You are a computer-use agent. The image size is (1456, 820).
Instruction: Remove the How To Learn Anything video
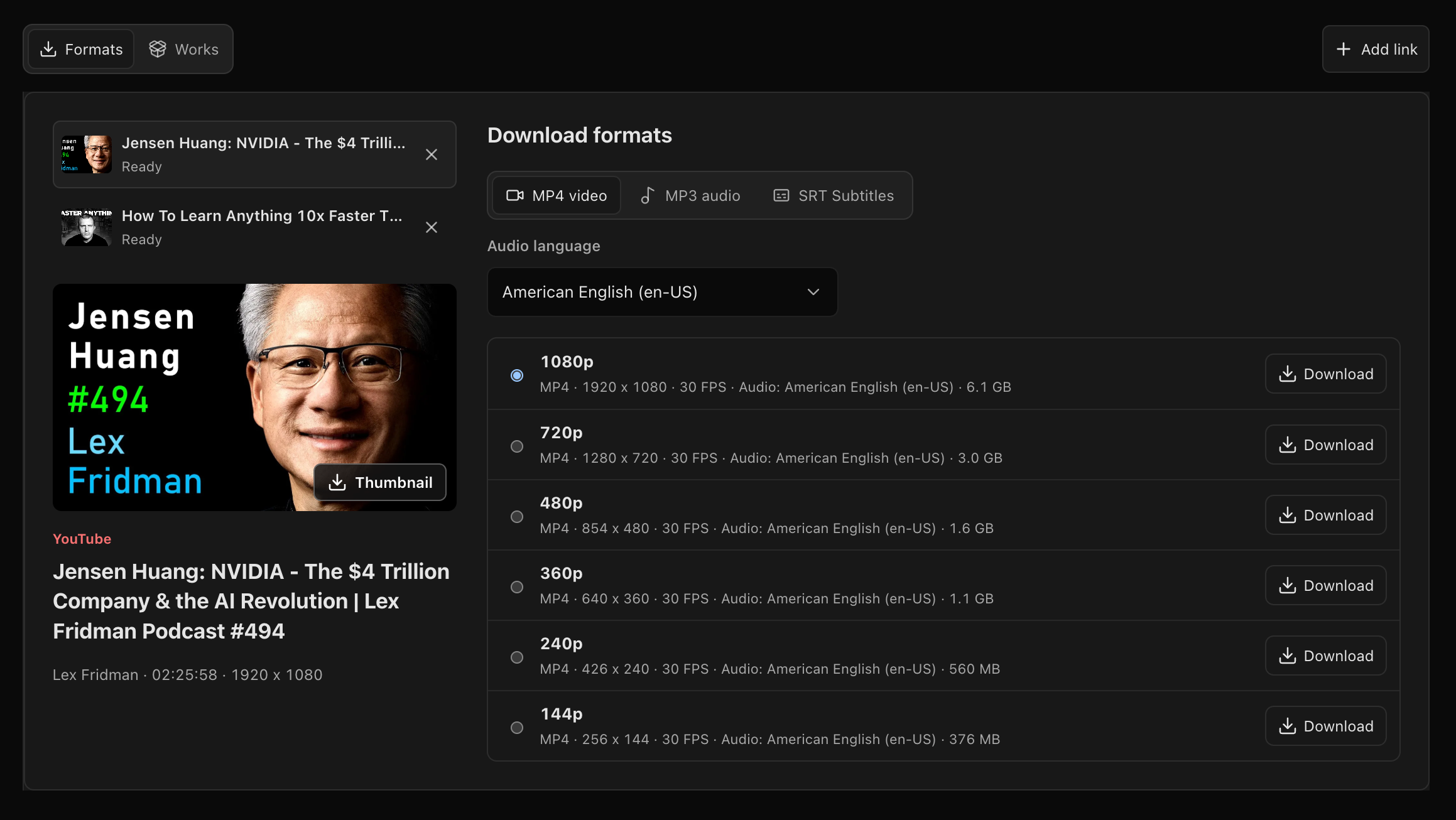click(x=432, y=227)
